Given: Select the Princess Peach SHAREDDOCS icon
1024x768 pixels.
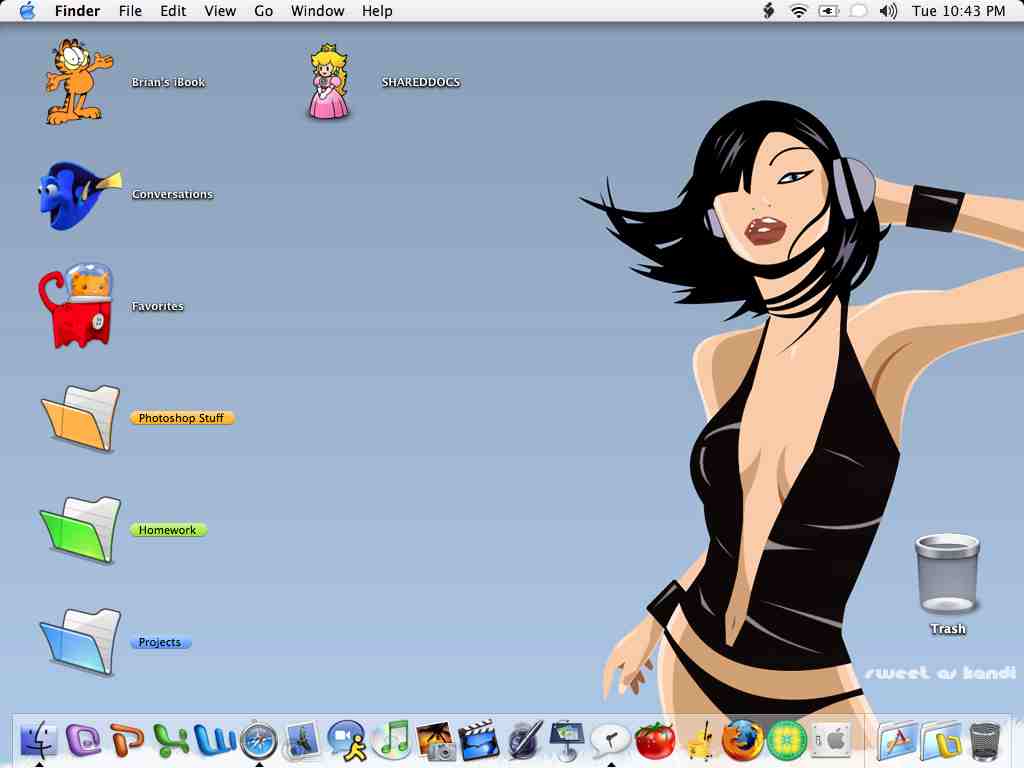Looking at the screenshot, I should 329,82.
